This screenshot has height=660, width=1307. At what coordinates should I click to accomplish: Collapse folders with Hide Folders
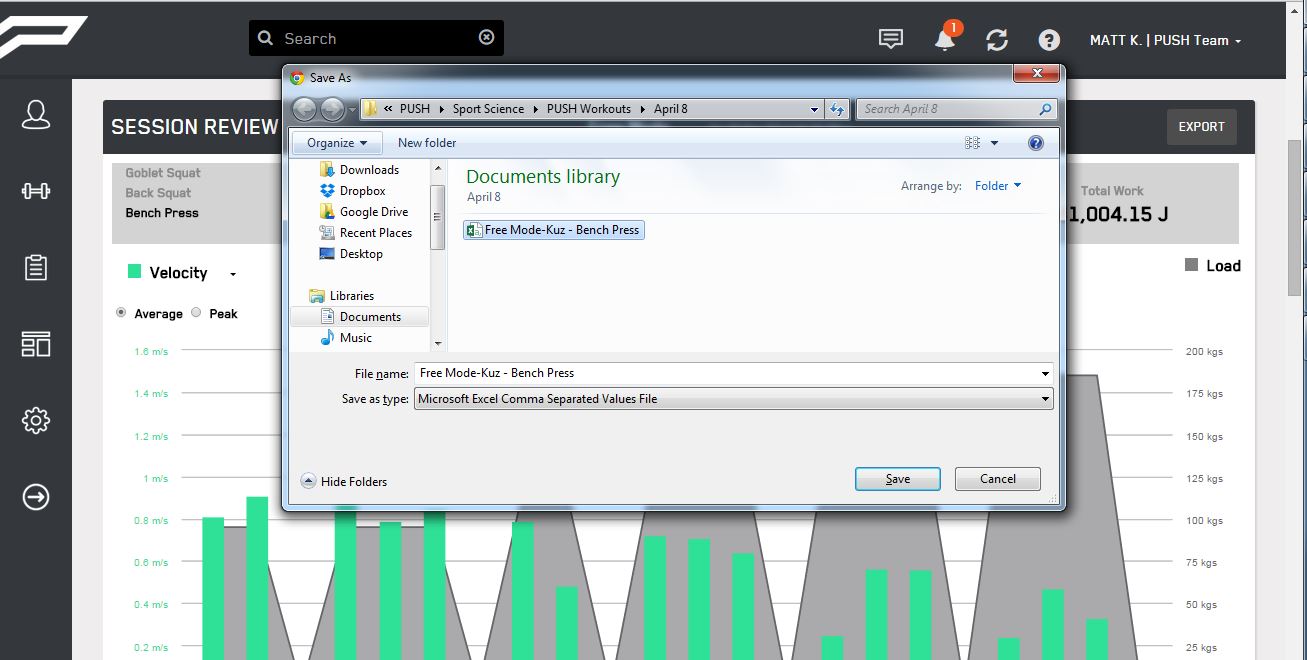point(344,481)
